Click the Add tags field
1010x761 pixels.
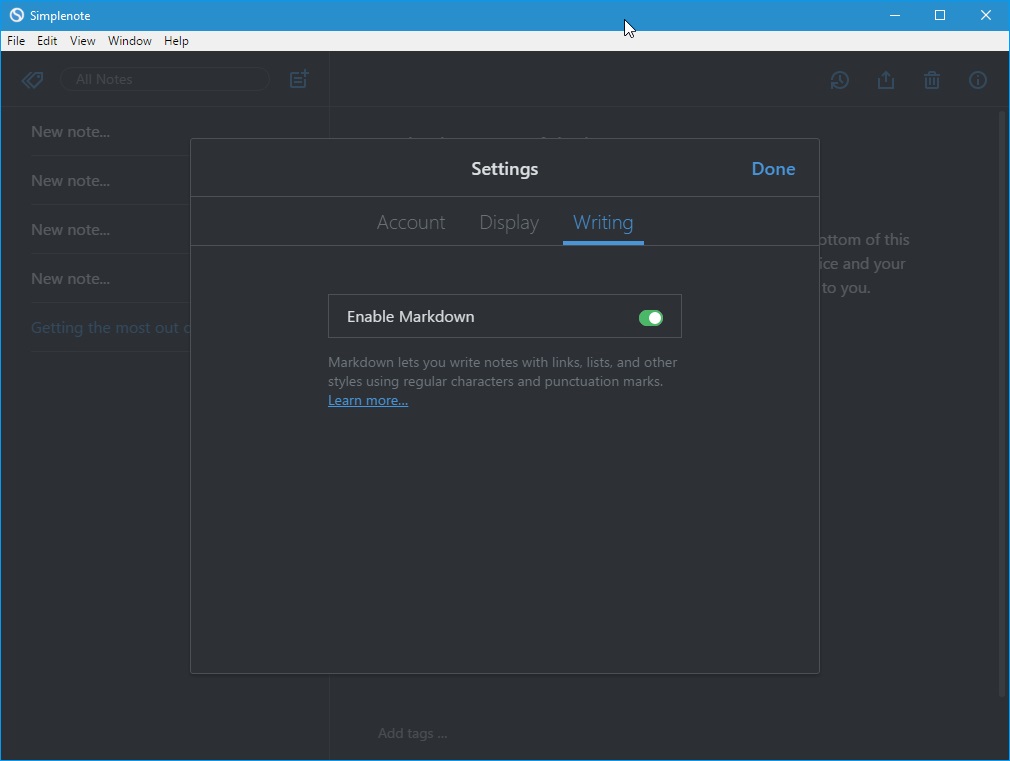(412, 733)
